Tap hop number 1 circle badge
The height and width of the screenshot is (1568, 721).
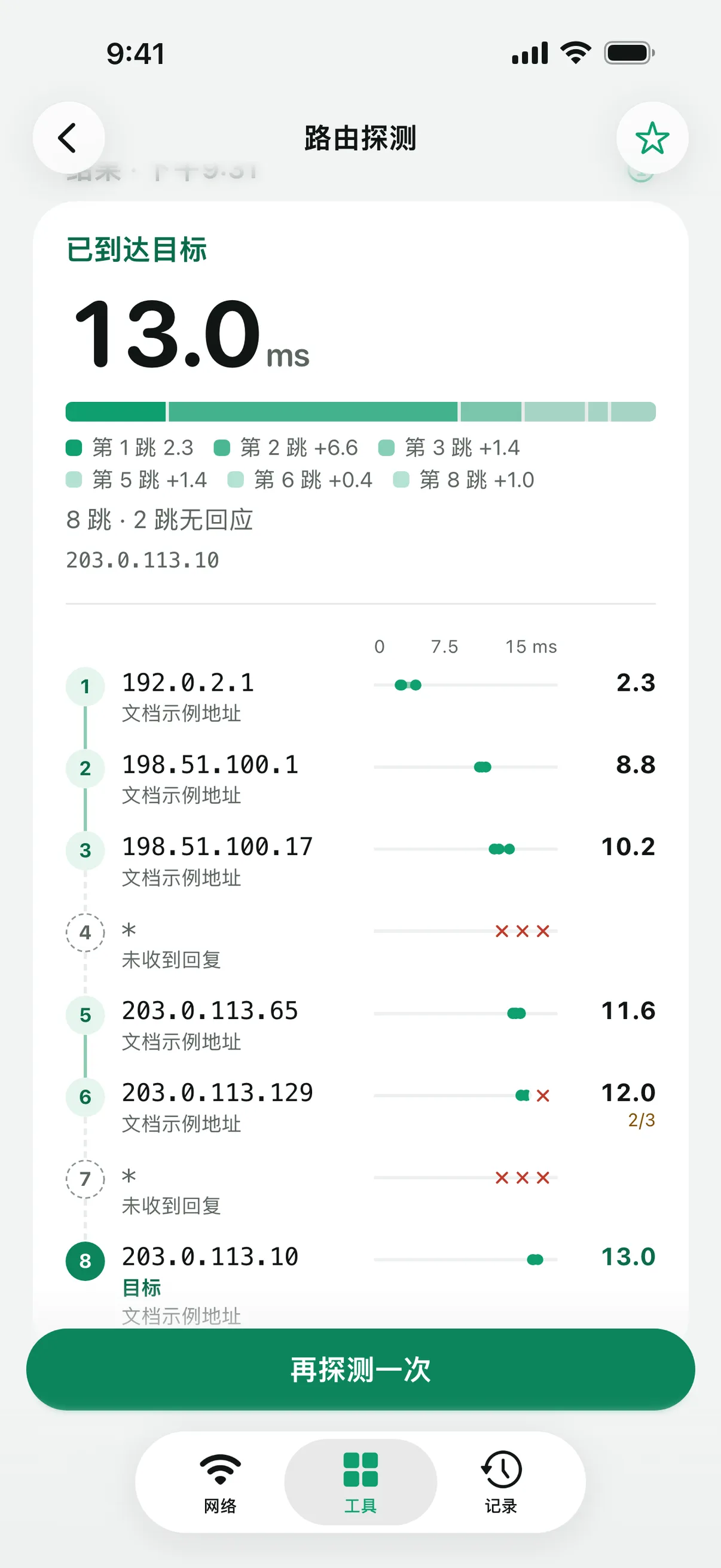(x=85, y=687)
